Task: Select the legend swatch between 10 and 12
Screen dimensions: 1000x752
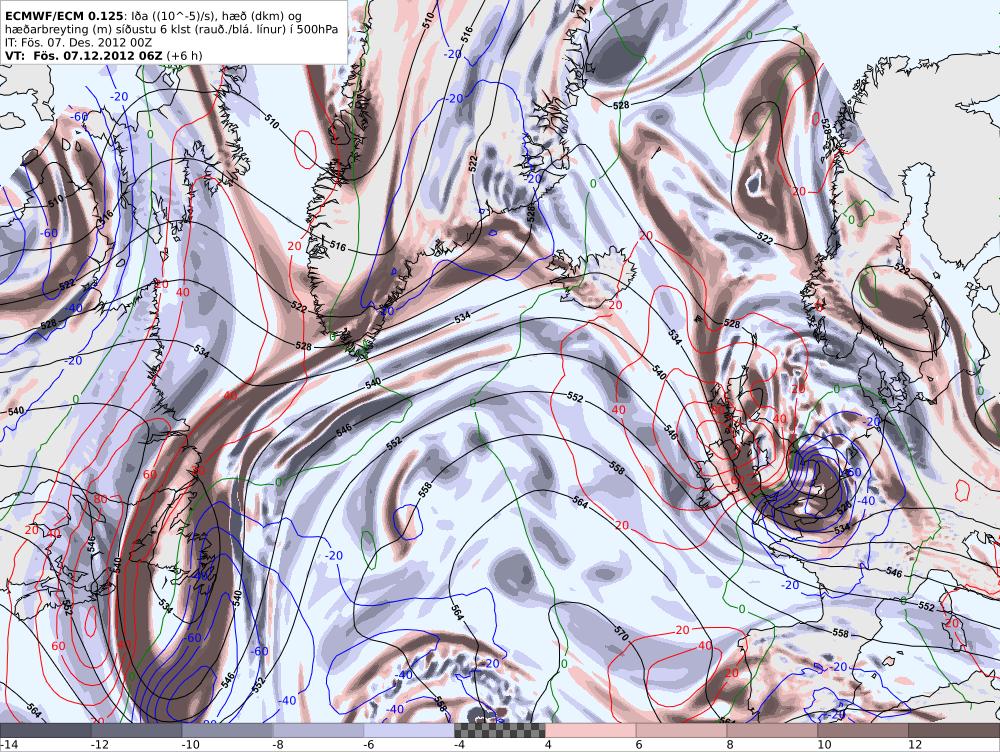Action: click(x=863, y=730)
